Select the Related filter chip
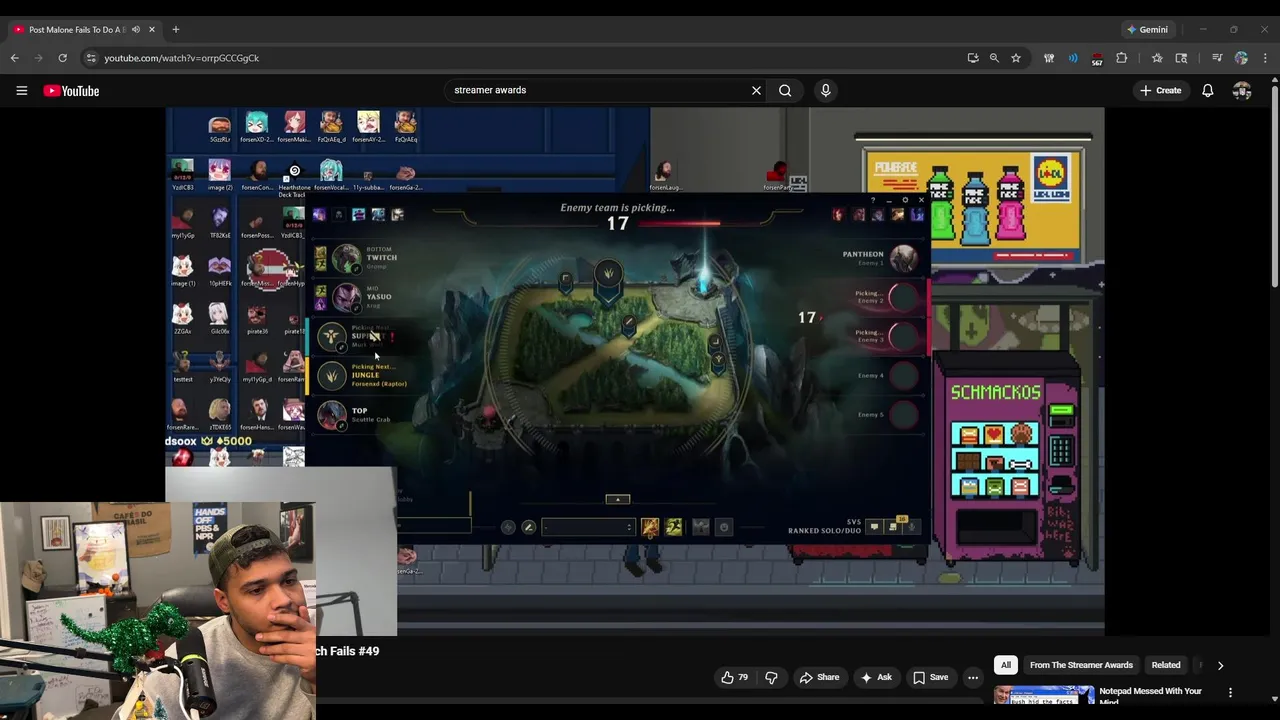 click(1166, 665)
